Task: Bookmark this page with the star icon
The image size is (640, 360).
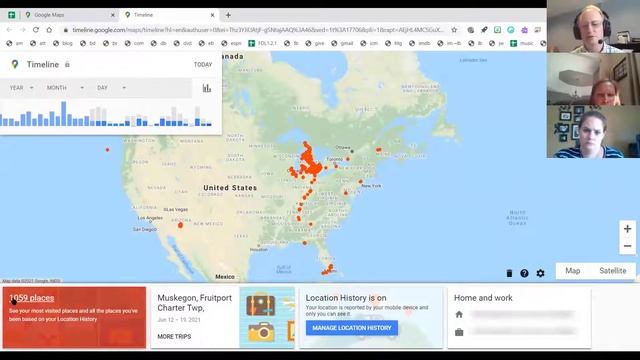Action: pos(454,30)
